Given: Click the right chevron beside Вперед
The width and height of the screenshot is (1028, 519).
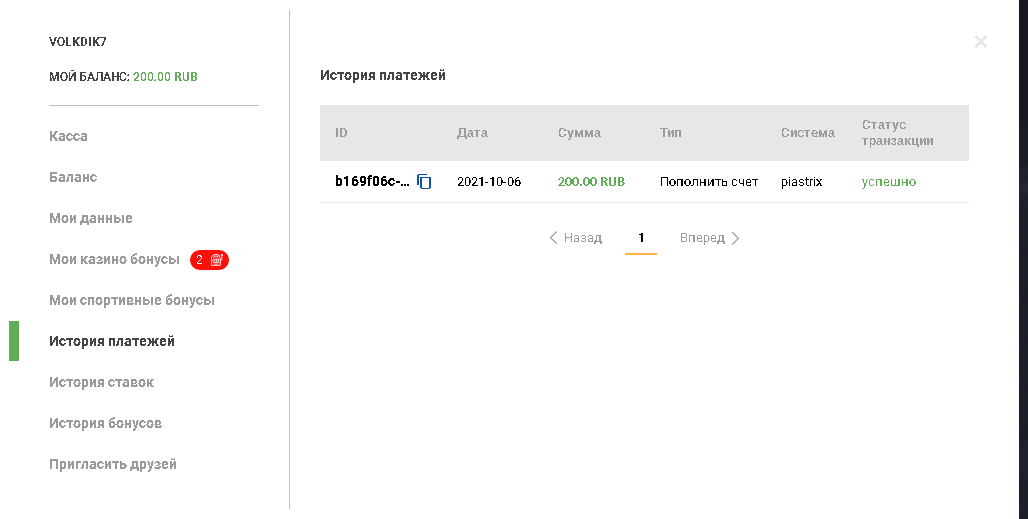Looking at the screenshot, I should (735, 238).
